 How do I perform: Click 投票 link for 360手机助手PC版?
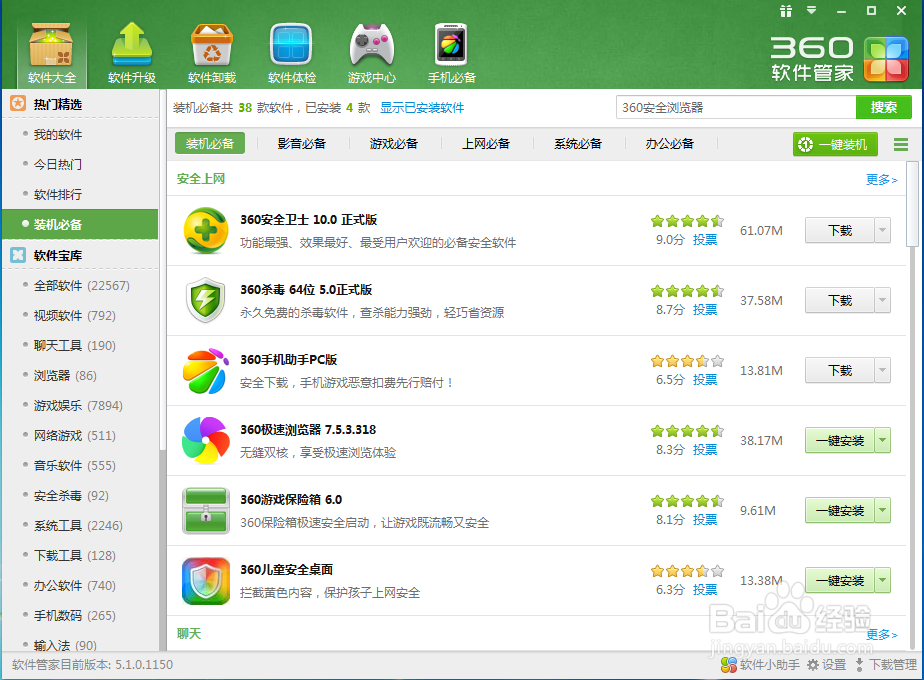(x=705, y=379)
